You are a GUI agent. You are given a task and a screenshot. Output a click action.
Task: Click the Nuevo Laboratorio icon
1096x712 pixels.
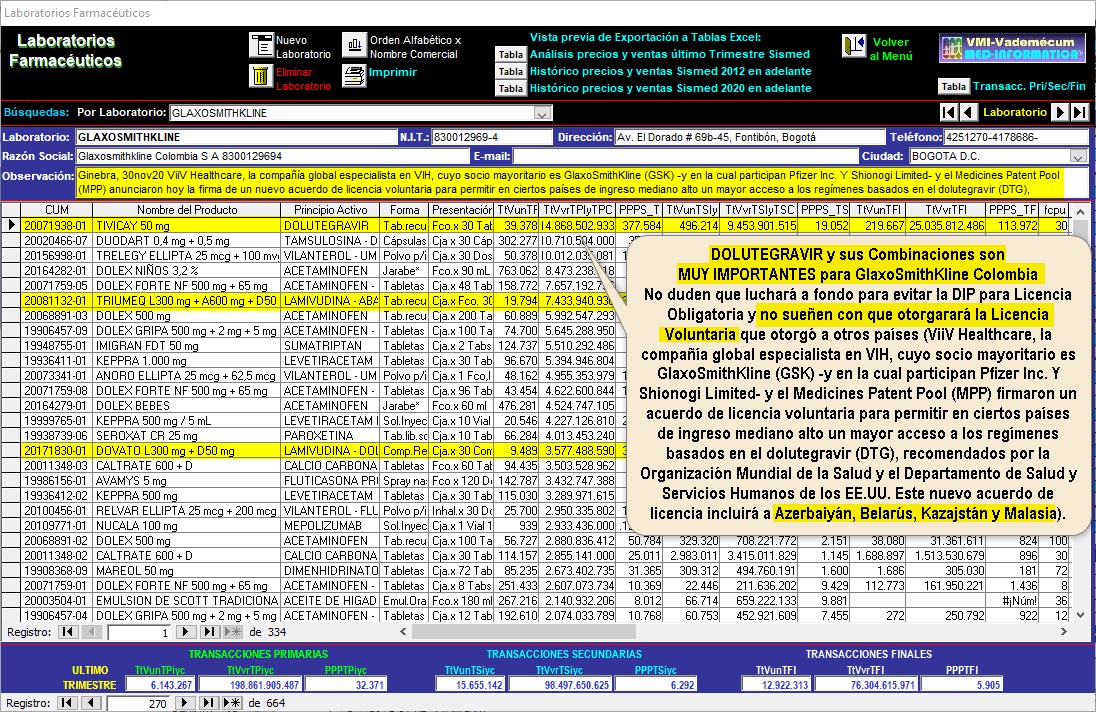coord(260,45)
